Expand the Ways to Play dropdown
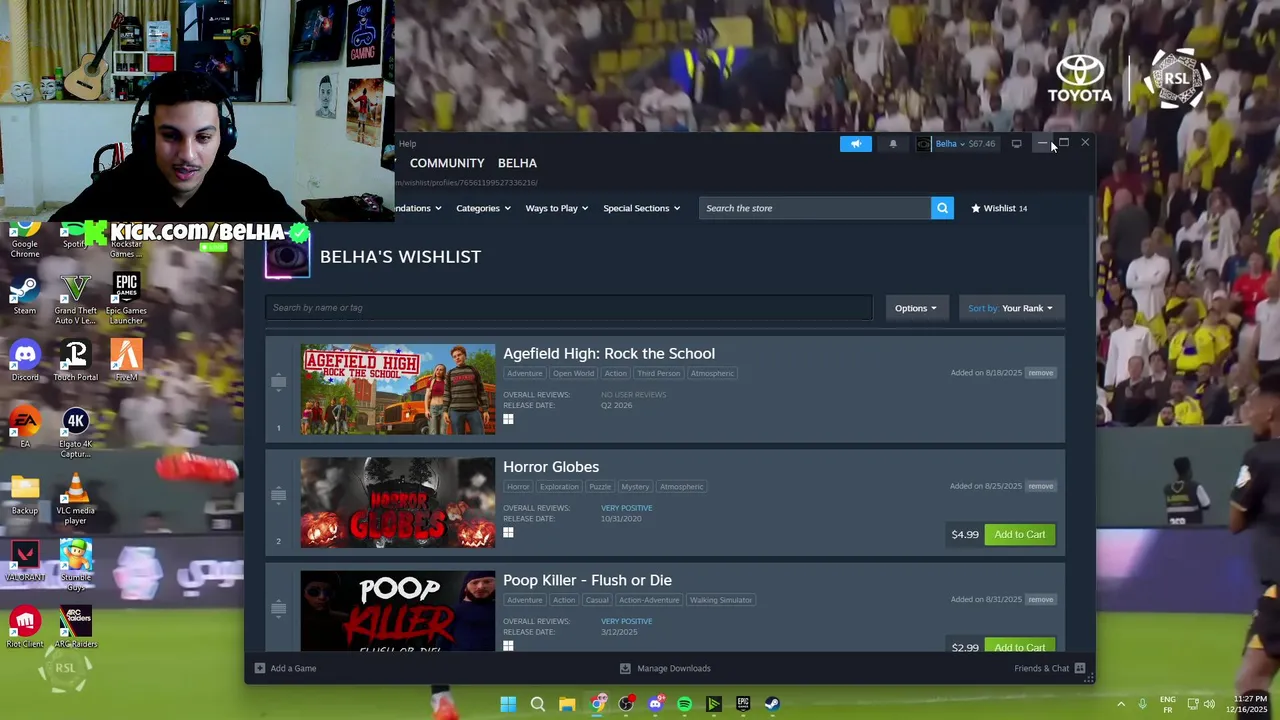 pyautogui.click(x=557, y=208)
